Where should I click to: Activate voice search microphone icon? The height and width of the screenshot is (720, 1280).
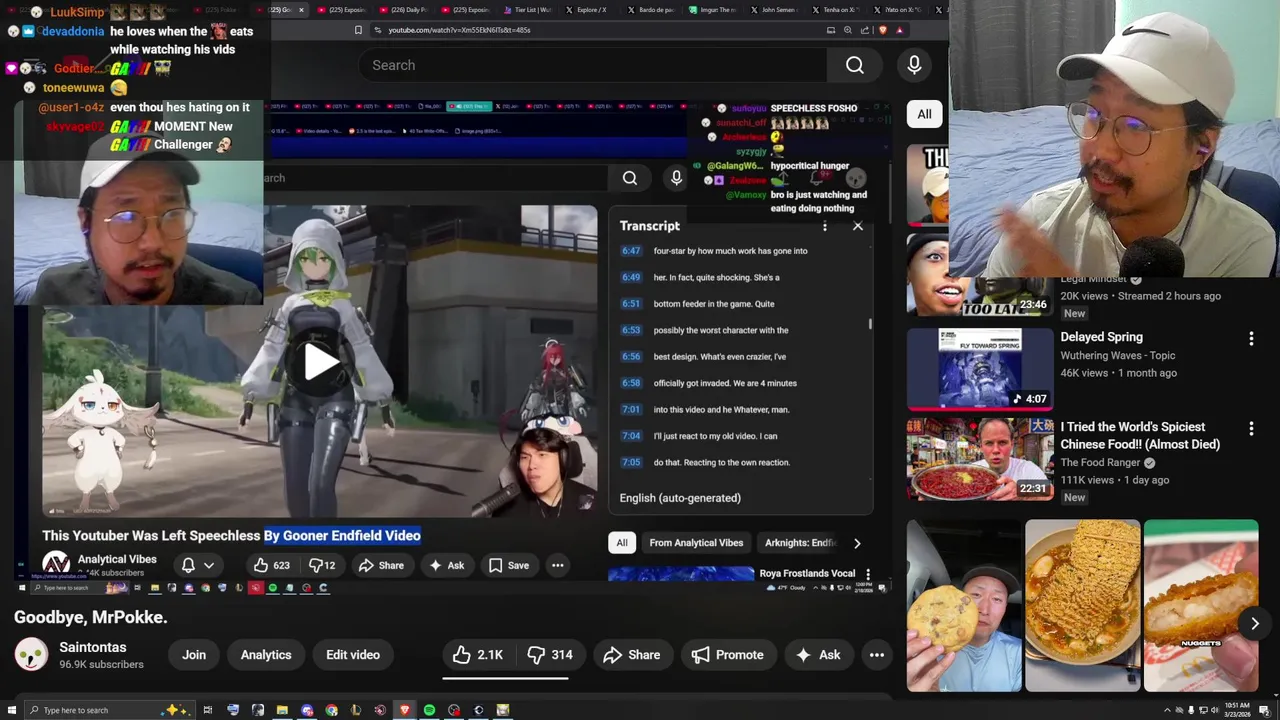pyautogui.click(x=914, y=65)
